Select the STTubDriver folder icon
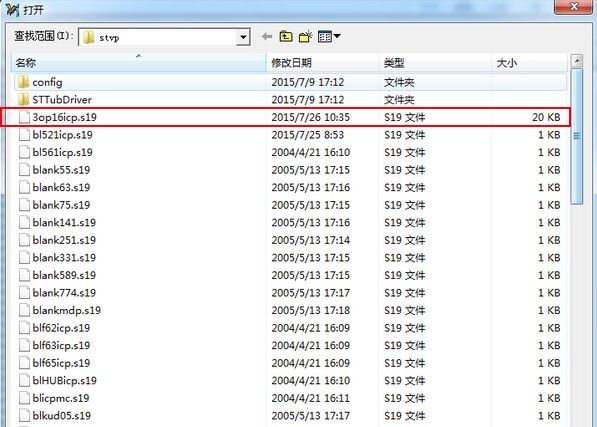The image size is (597, 427). pyautogui.click(x=23, y=99)
